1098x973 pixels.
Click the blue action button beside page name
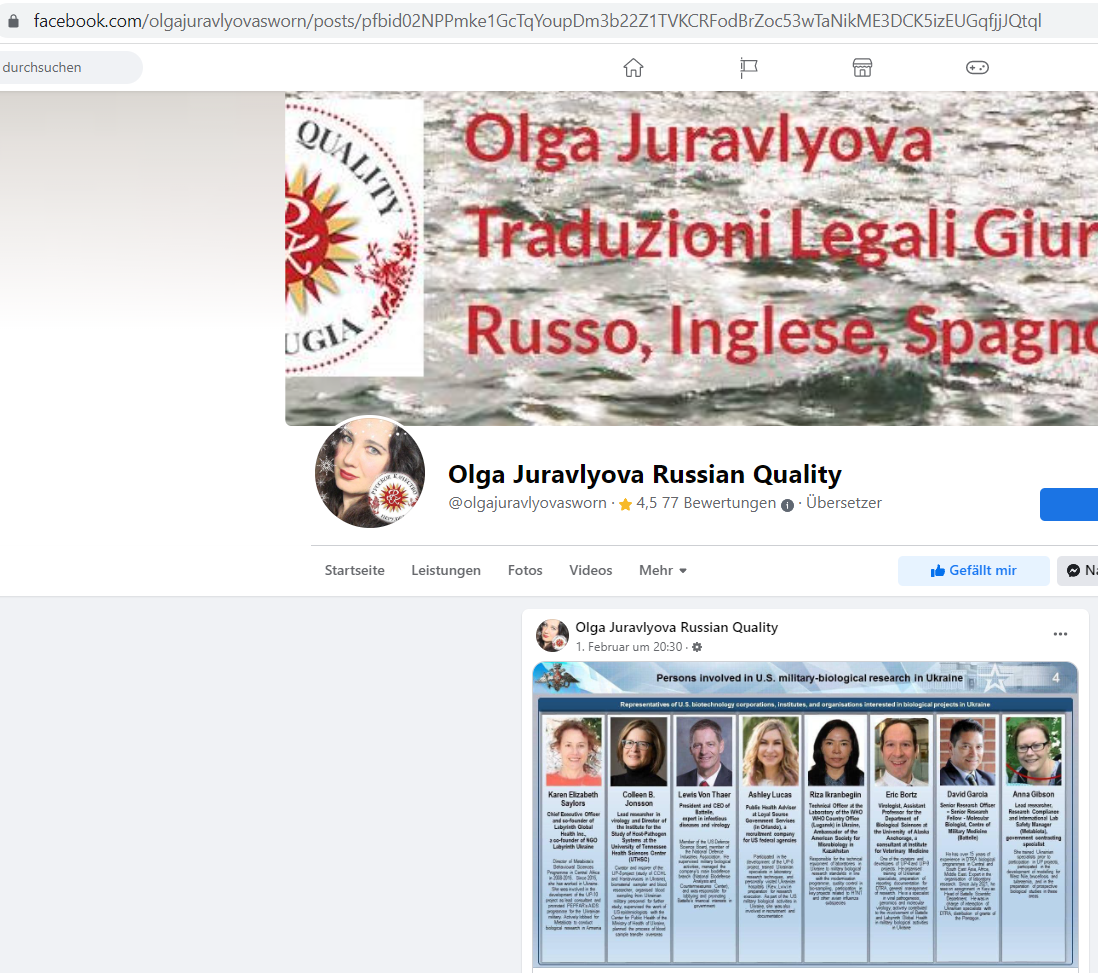click(x=1069, y=504)
